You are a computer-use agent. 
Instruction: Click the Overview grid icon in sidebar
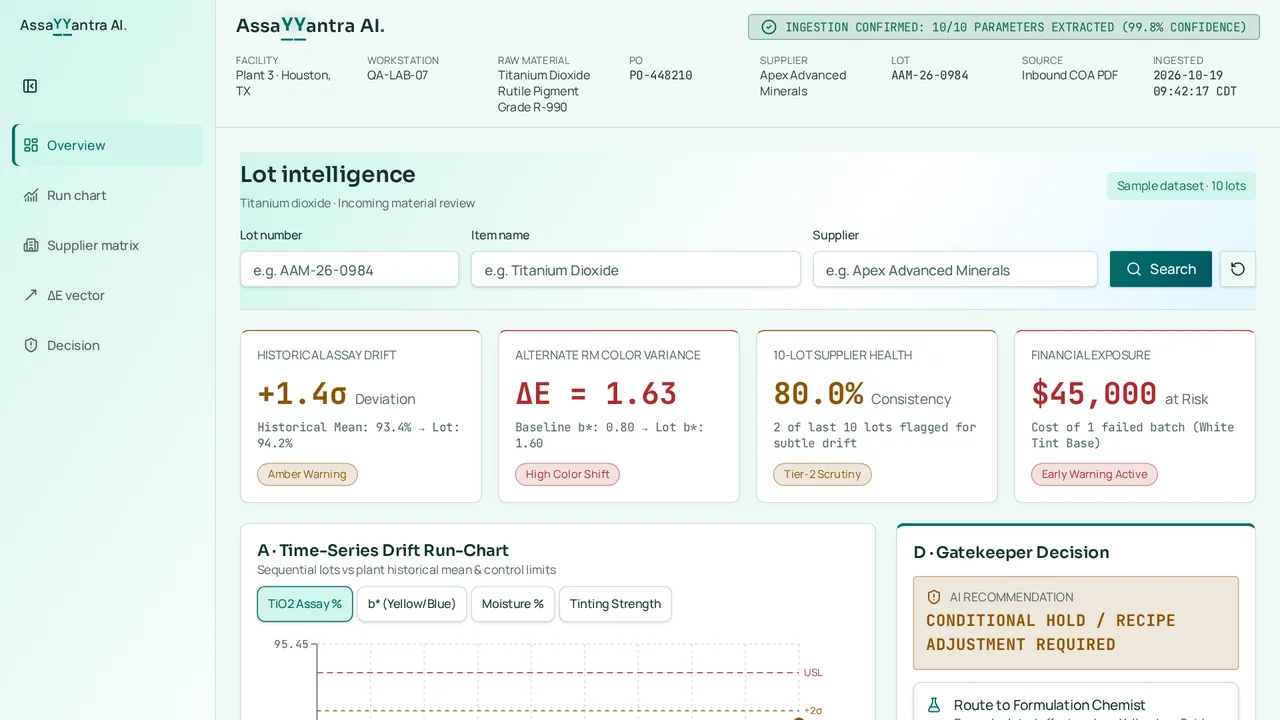(31, 145)
